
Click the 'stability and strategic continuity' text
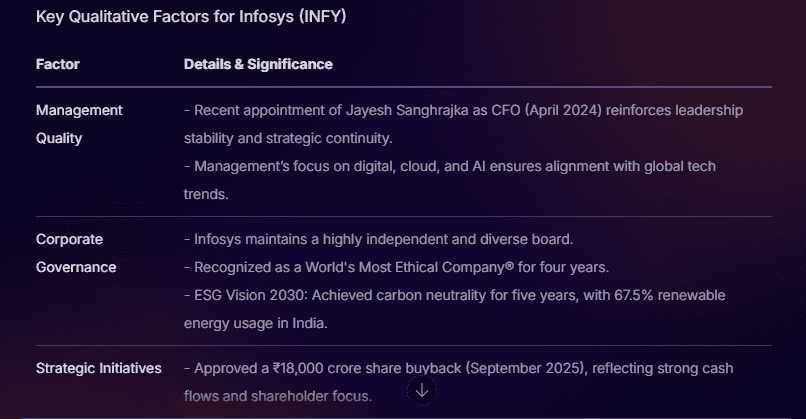point(288,138)
